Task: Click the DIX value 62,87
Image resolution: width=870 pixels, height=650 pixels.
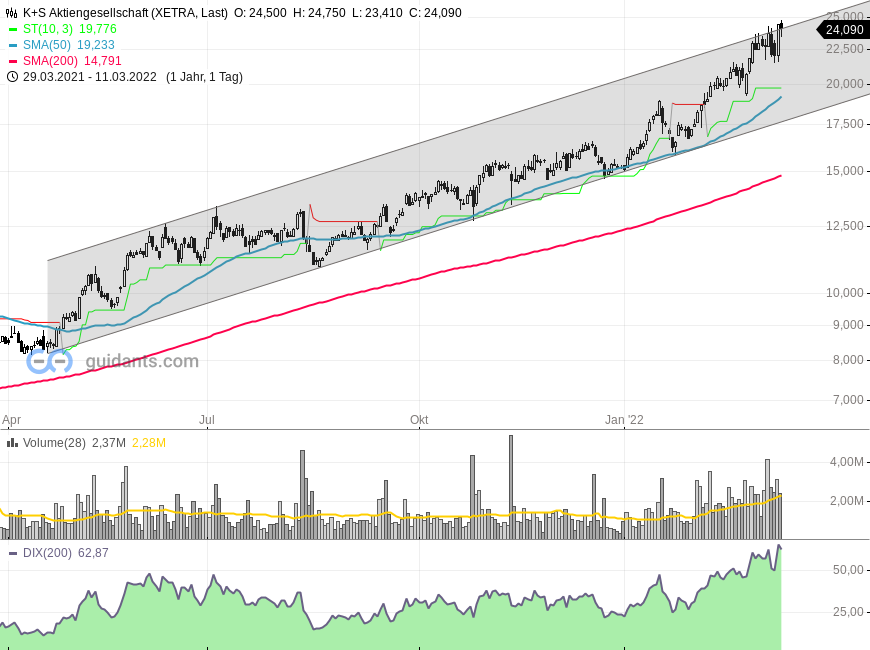Action: tap(93, 553)
